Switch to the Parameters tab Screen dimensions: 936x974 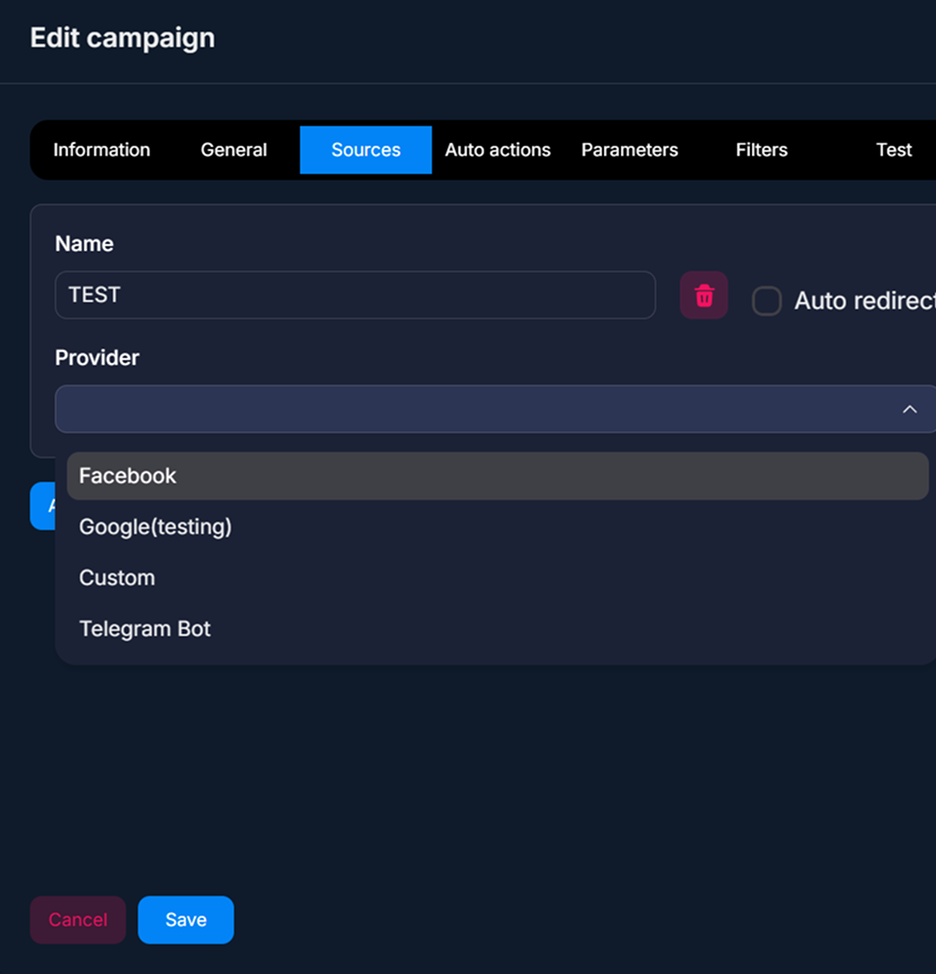click(x=630, y=150)
